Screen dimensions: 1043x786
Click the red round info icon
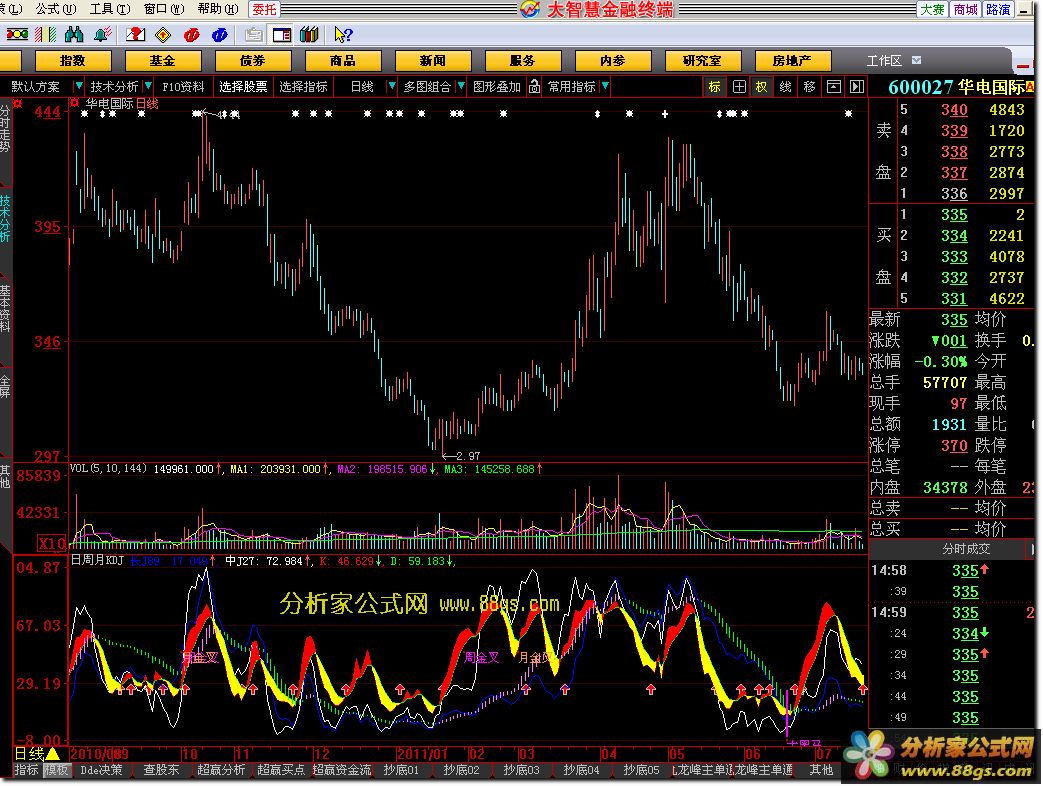[x=192, y=35]
